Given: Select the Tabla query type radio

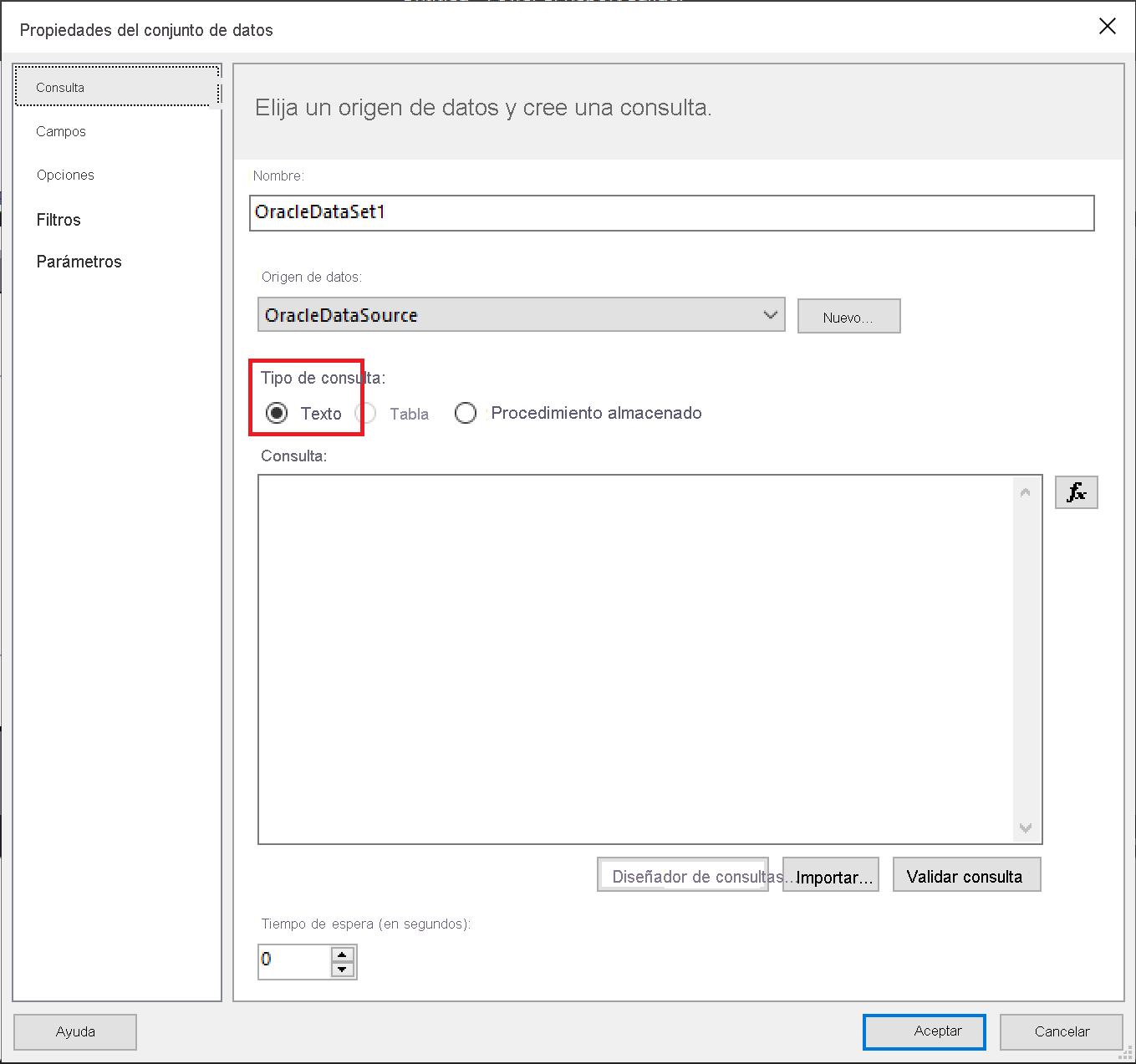Looking at the screenshot, I should [366, 413].
